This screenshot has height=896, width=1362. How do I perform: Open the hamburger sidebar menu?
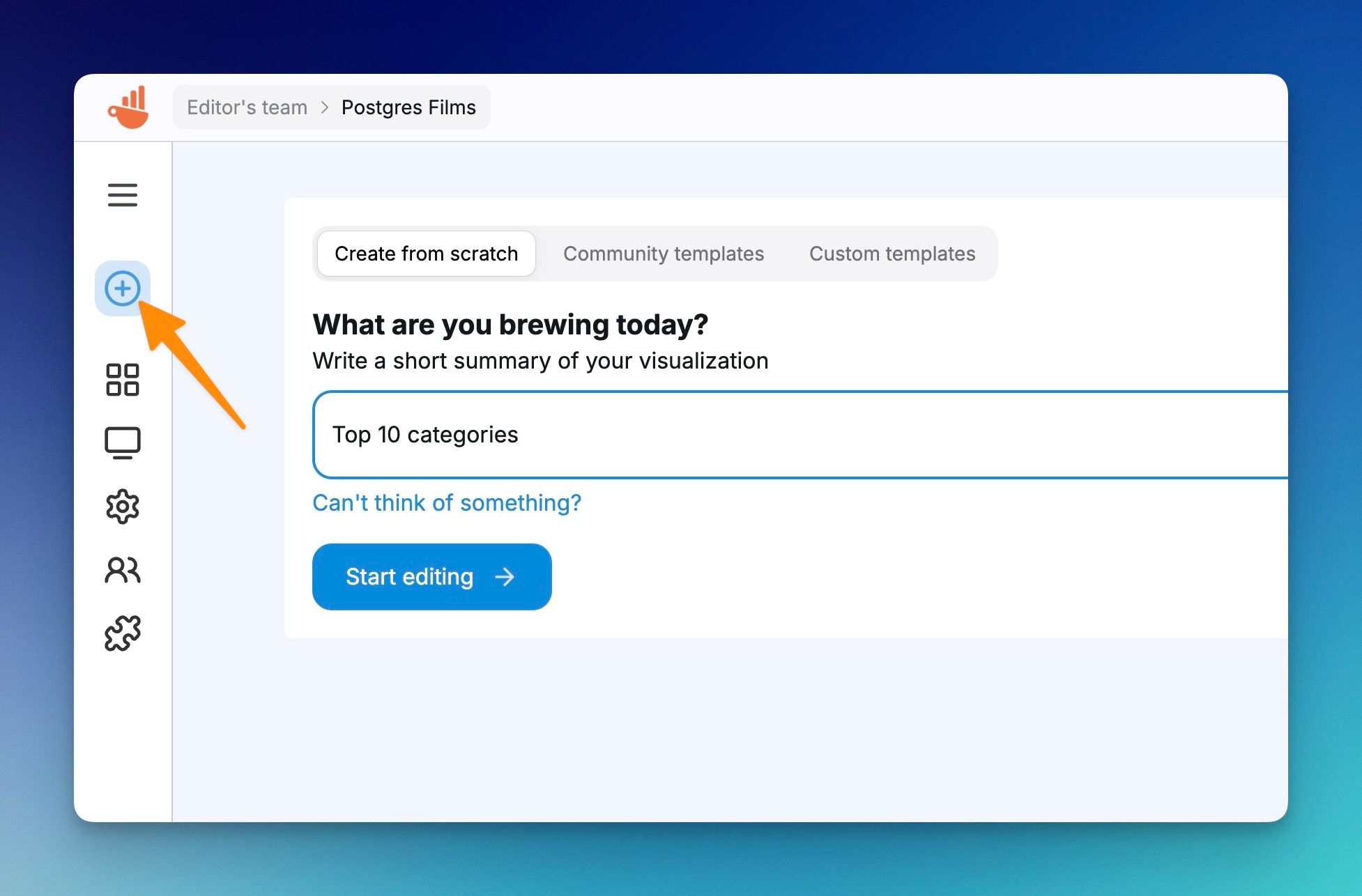123,195
